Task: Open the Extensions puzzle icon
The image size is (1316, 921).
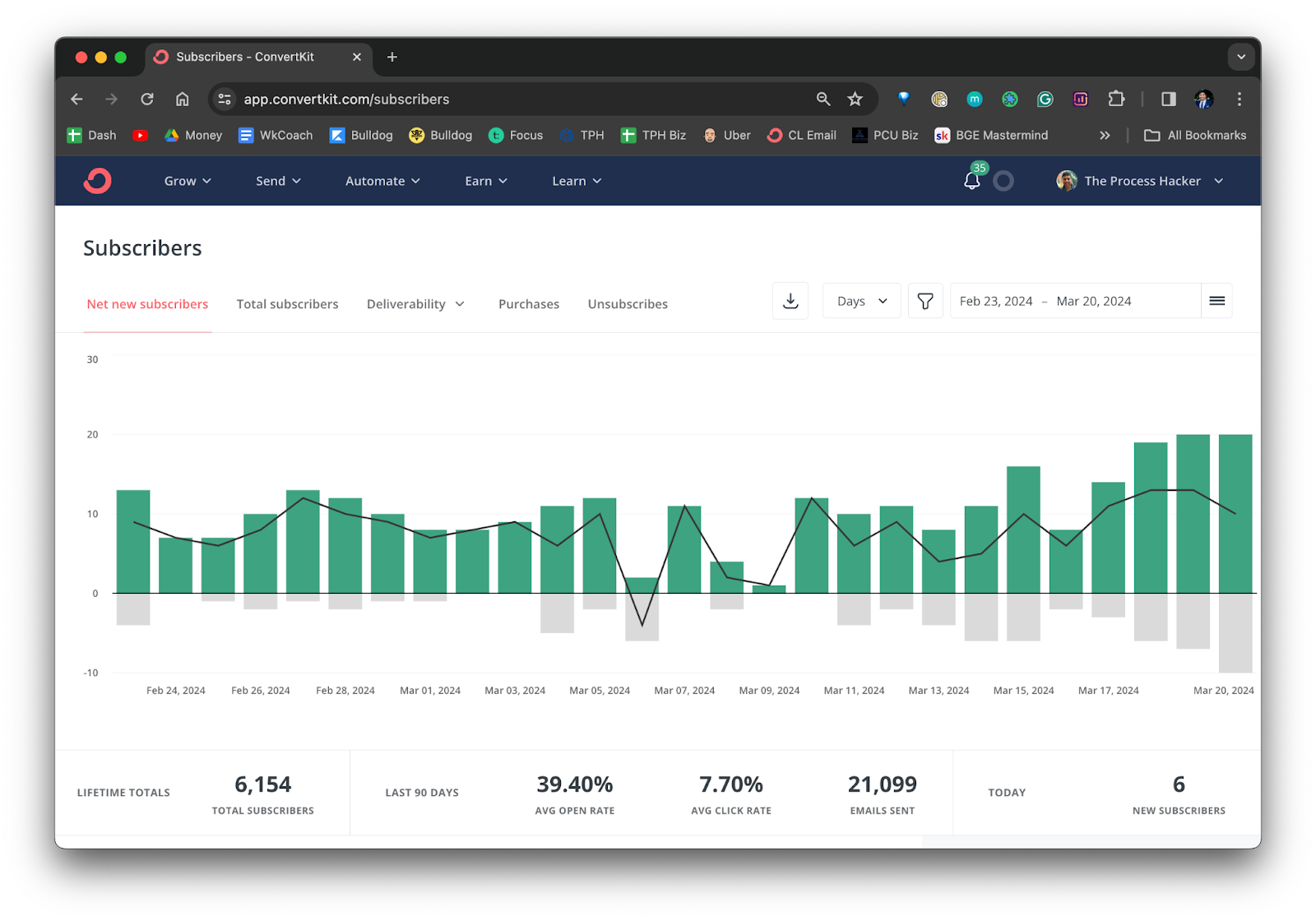Action: pos(1116,100)
